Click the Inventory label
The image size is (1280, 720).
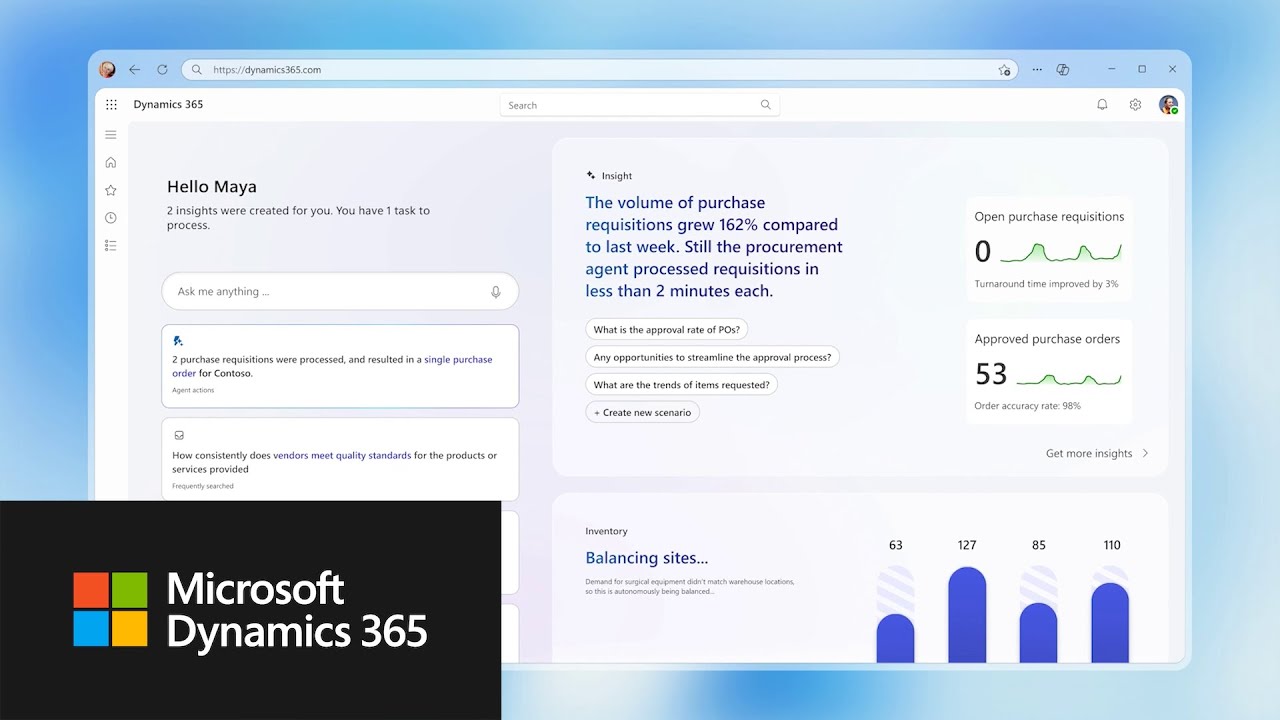tap(606, 531)
